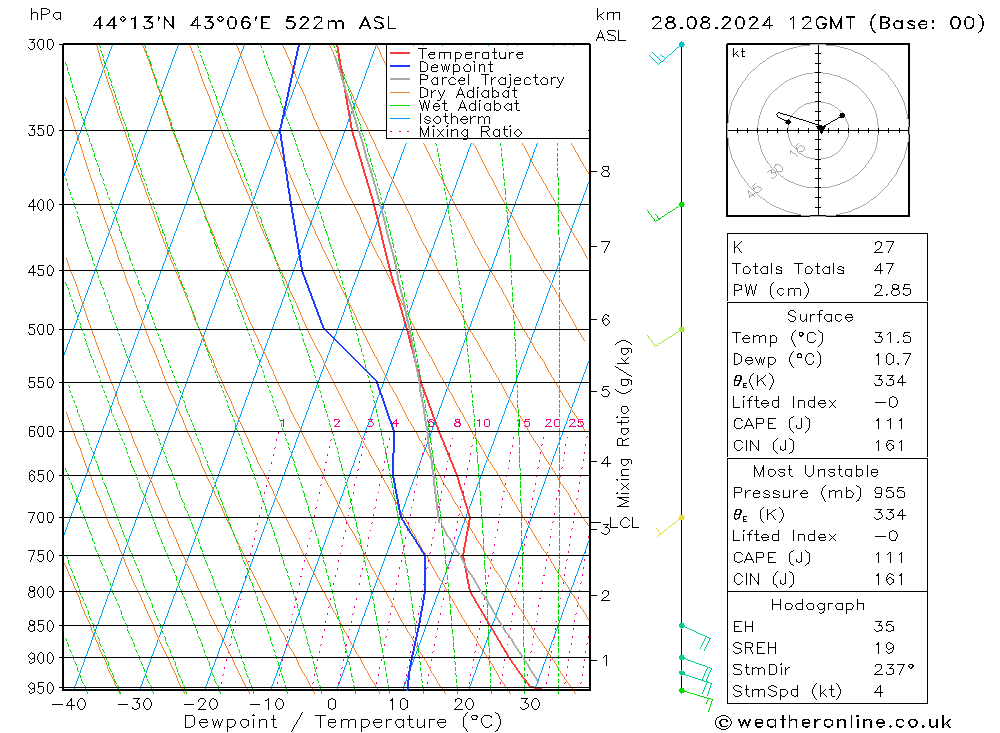
Task: Select the Wet Adiabat legend entry
Action: (469, 106)
